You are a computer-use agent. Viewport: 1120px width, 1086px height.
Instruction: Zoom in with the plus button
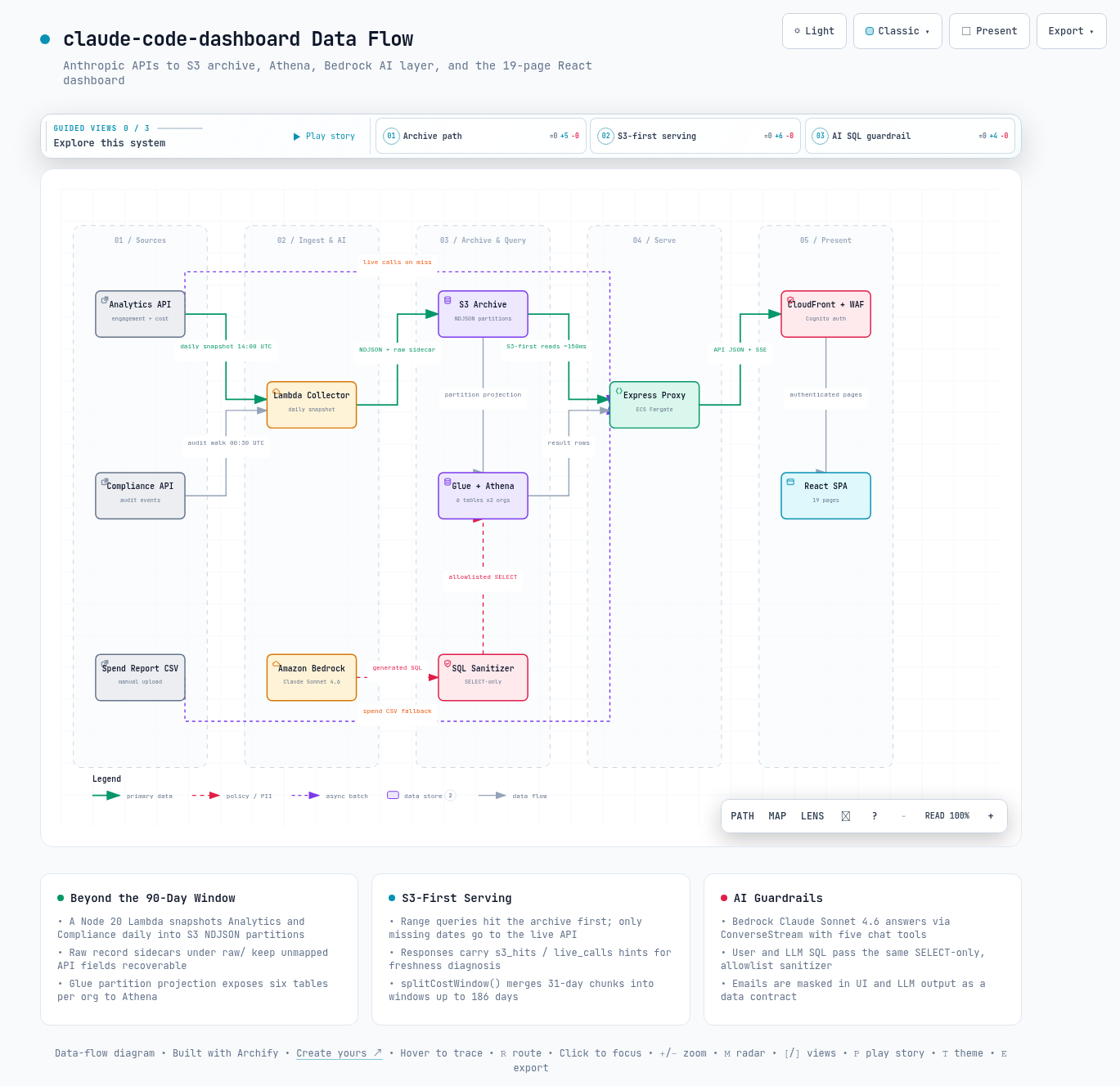(991, 816)
